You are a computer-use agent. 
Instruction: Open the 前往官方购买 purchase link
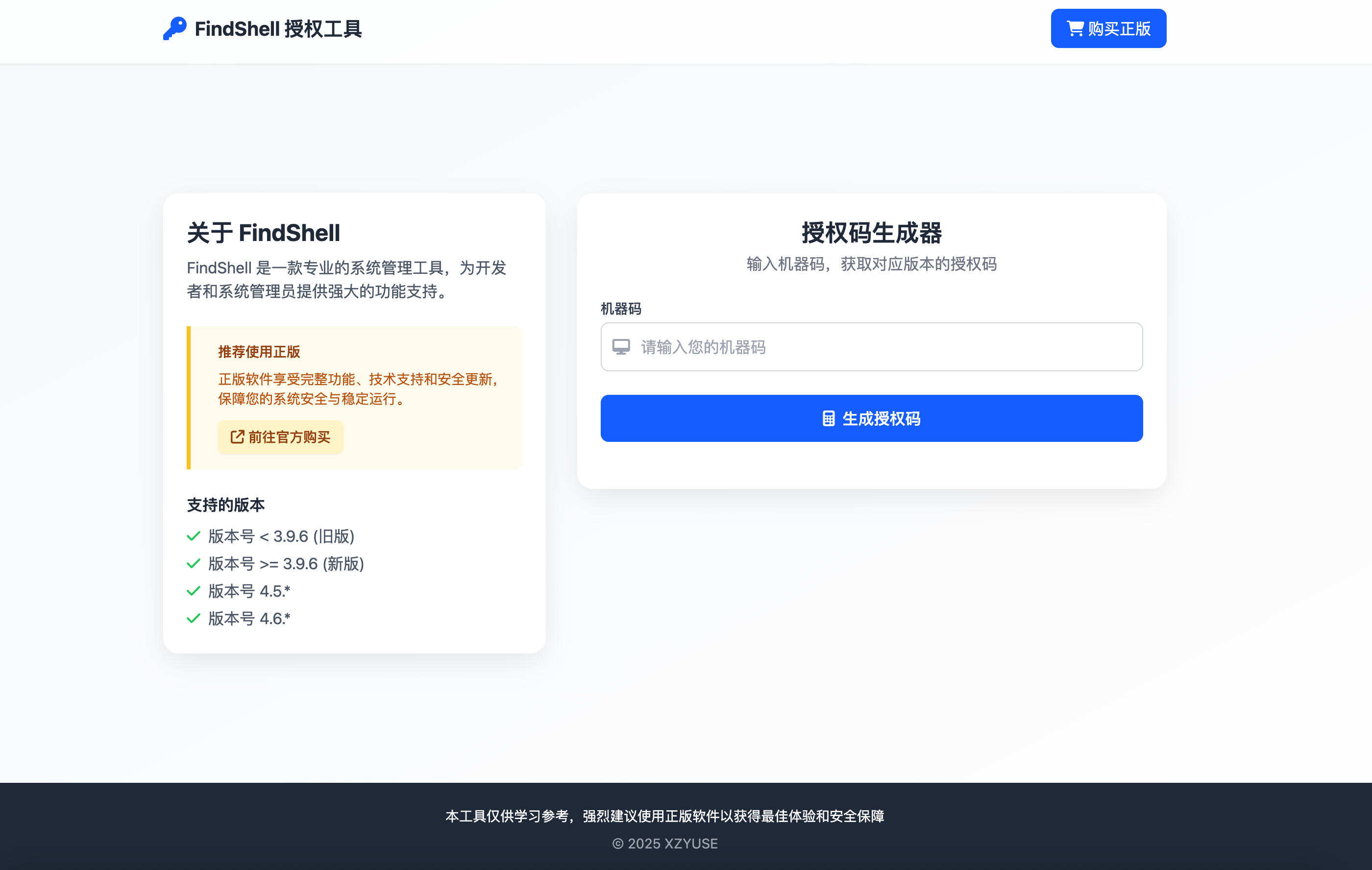point(280,437)
